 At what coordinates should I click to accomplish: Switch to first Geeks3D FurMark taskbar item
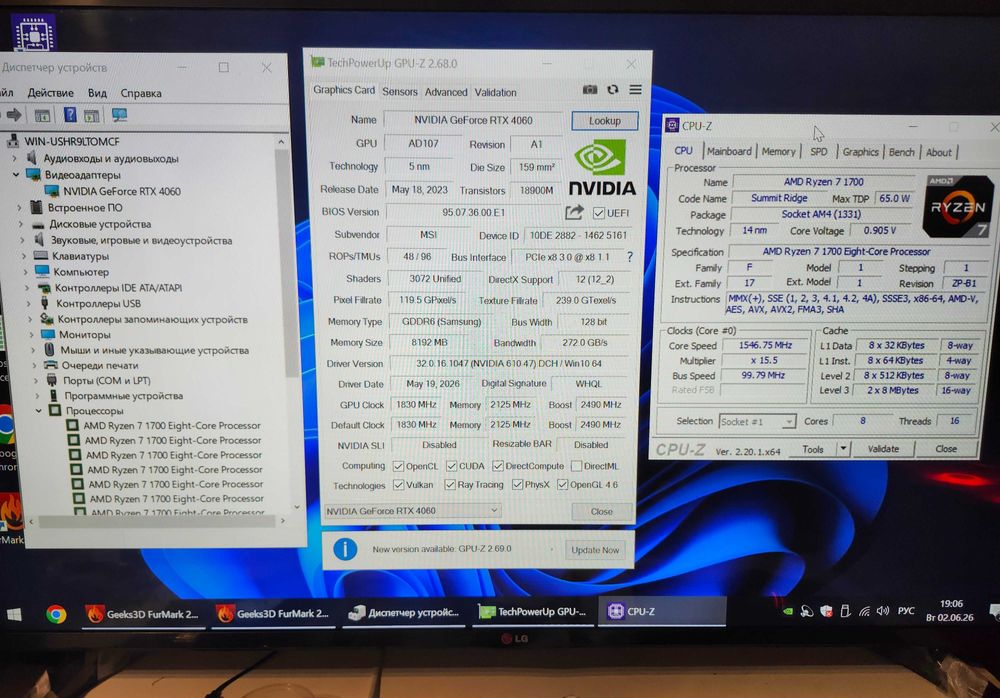pyautogui.click(x=143, y=614)
